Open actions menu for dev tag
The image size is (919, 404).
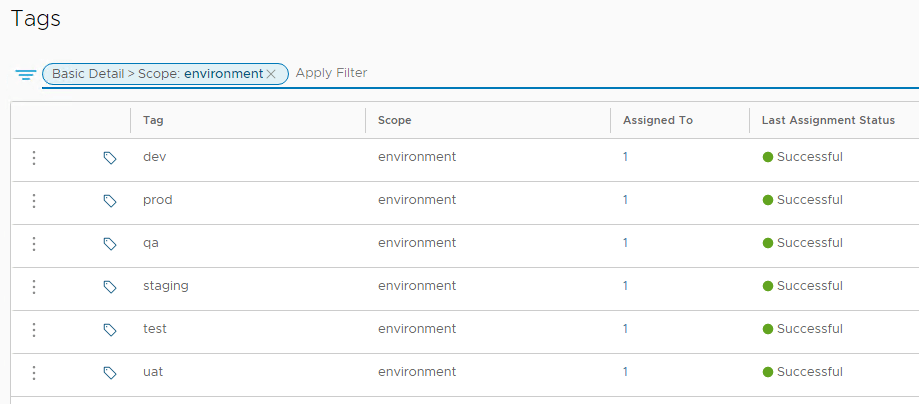pos(34,158)
